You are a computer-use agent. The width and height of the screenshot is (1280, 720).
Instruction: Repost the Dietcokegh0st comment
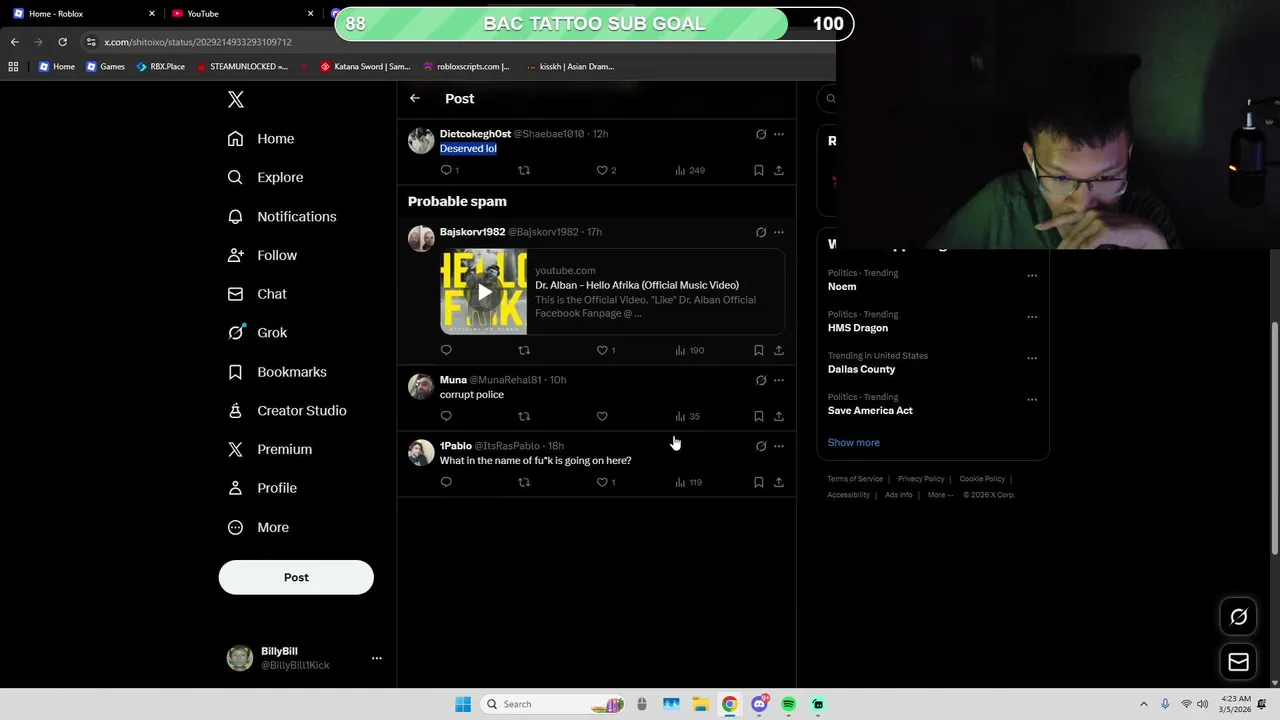pyautogui.click(x=524, y=170)
